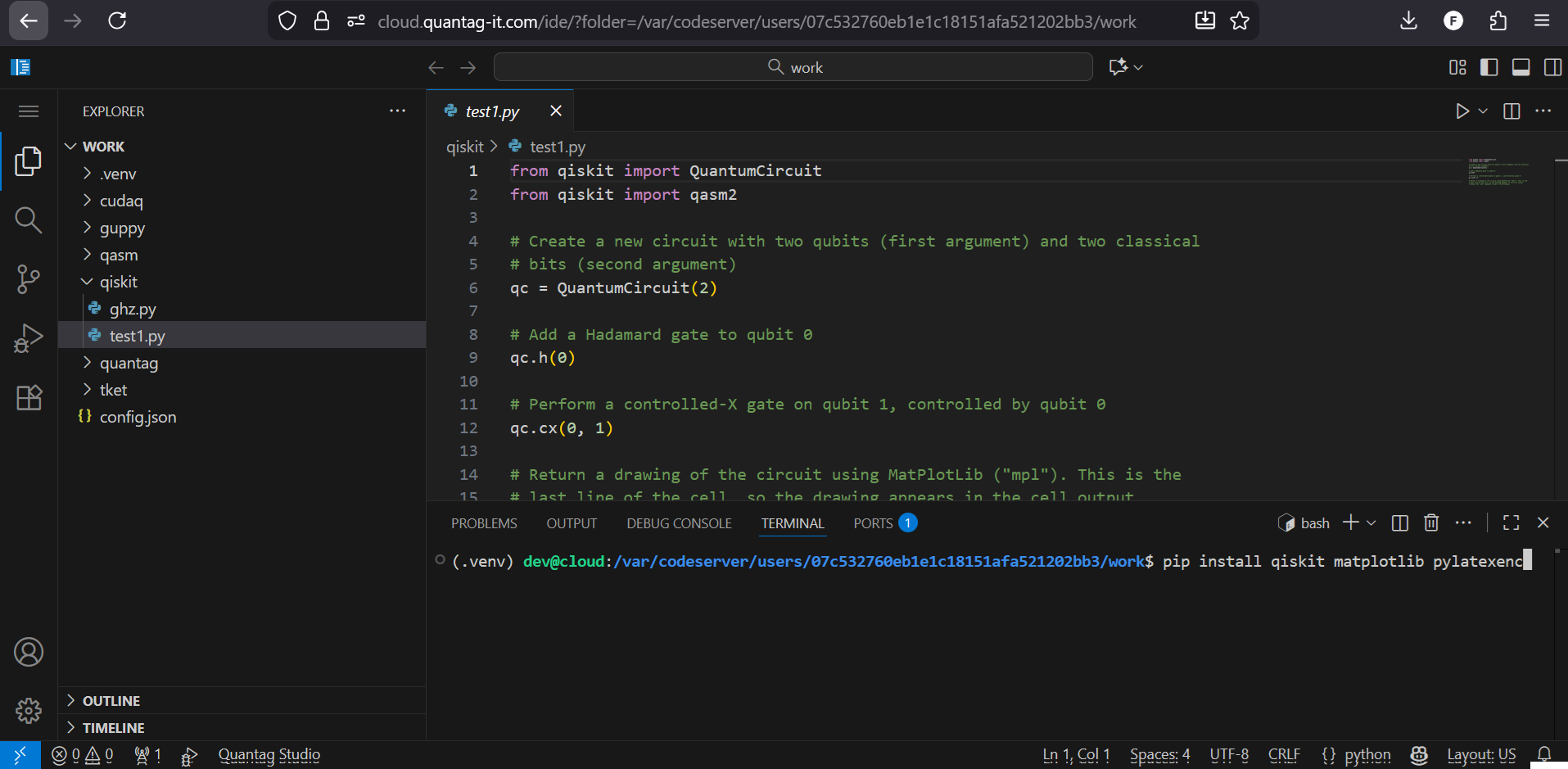Switch to the PROBLEMS tab
This screenshot has width=1568, height=769.
click(484, 523)
